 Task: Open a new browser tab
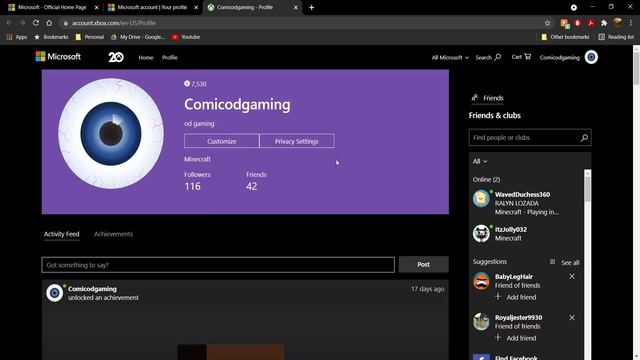click(311, 7)
